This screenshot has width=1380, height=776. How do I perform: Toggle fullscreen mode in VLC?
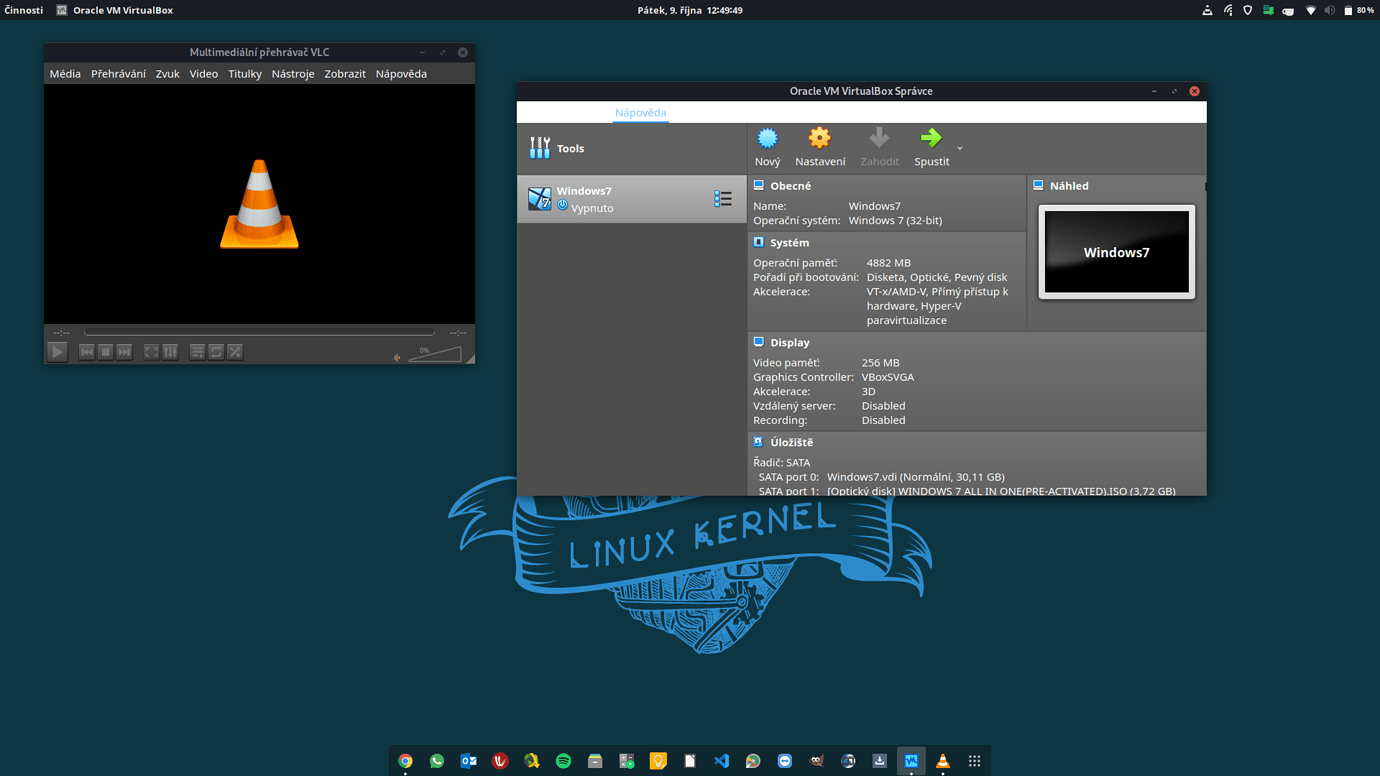[152, 351]
